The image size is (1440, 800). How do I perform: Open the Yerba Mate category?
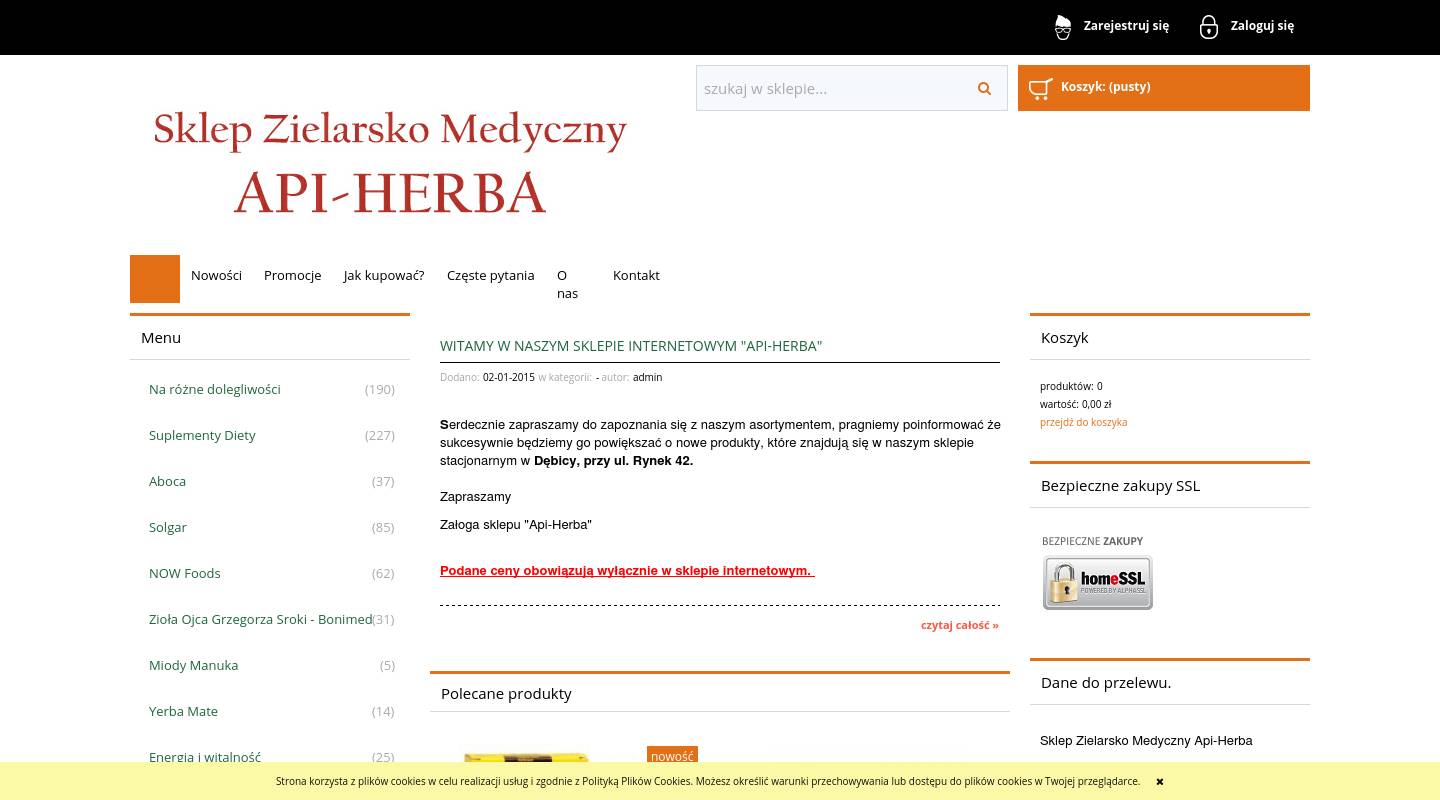[x=183, y=711]
